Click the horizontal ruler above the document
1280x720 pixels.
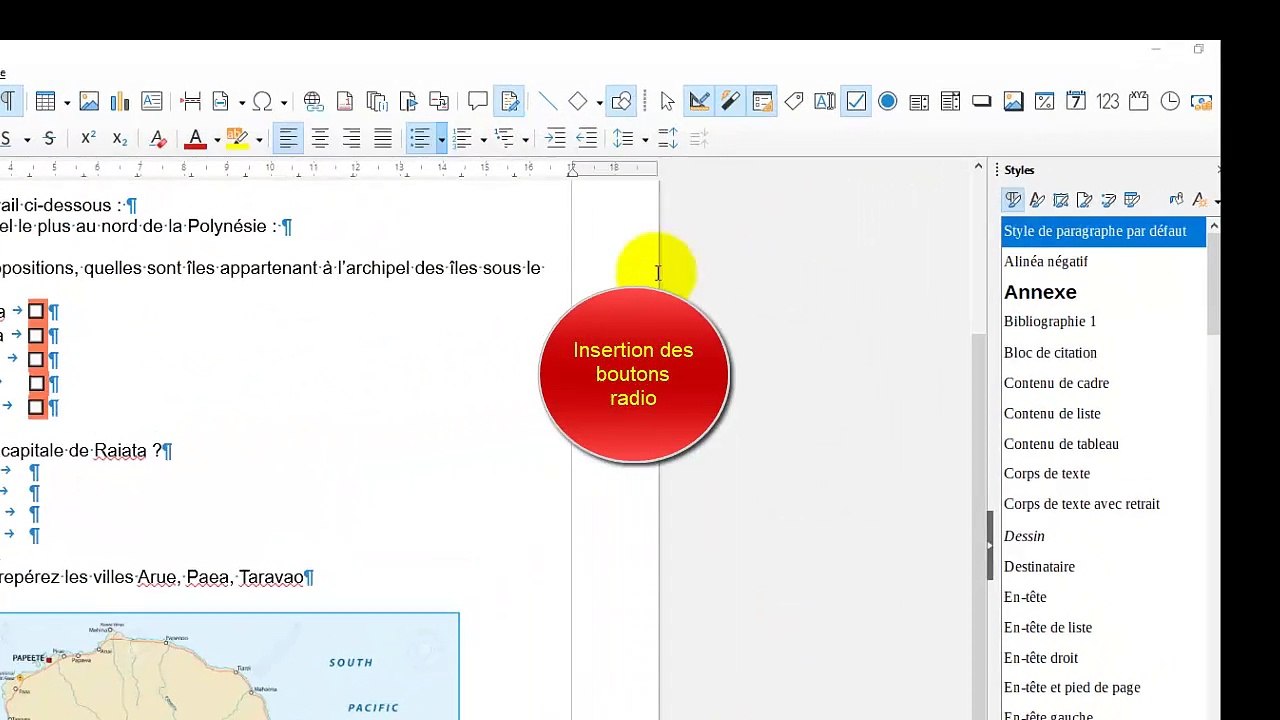pos(300,168)
